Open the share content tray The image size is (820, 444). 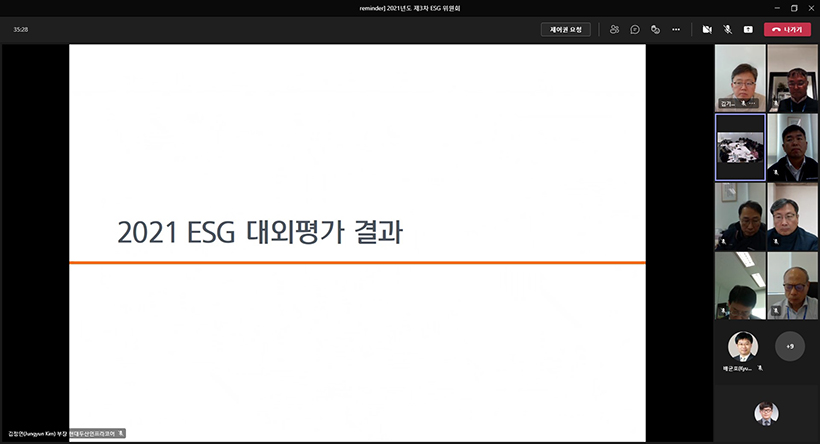coord(748,30)
